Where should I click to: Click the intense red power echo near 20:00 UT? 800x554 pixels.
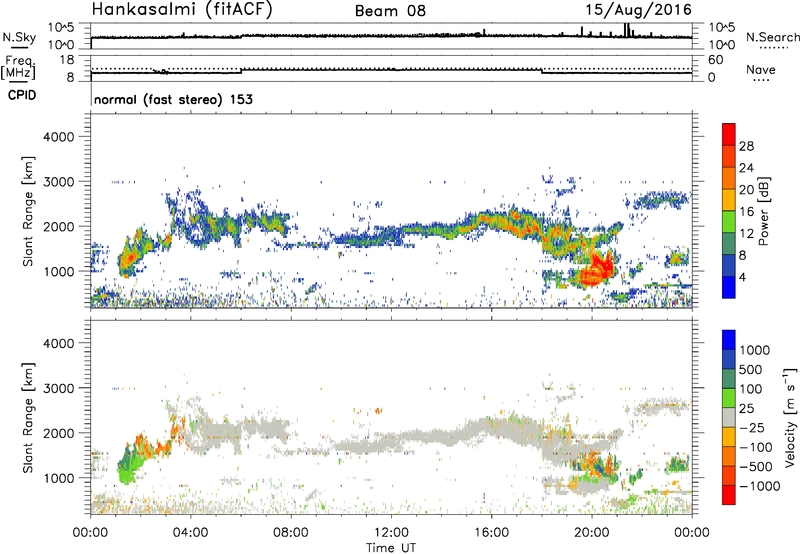point(595,270)
